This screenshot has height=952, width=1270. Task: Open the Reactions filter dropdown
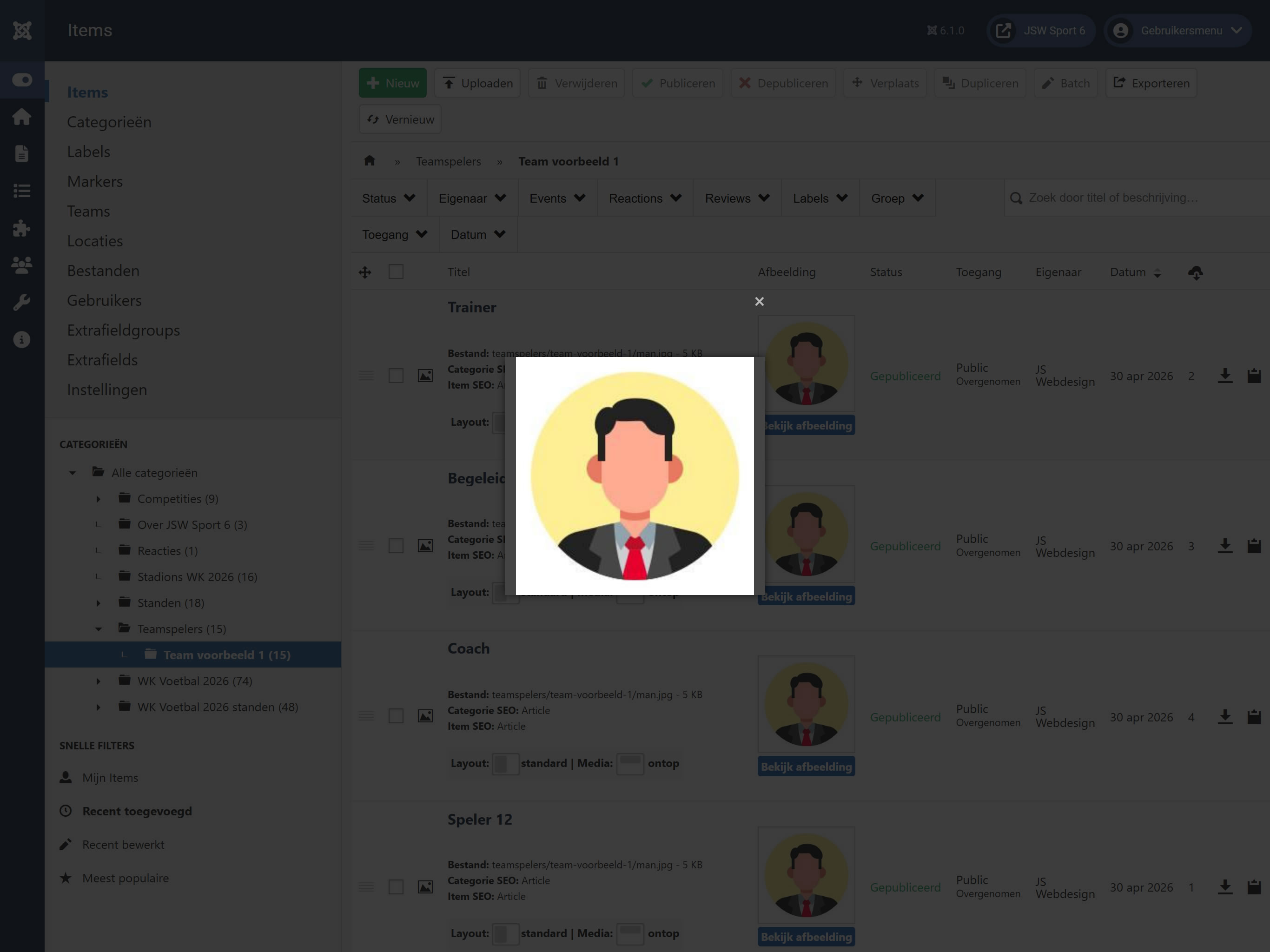(645, 198)
